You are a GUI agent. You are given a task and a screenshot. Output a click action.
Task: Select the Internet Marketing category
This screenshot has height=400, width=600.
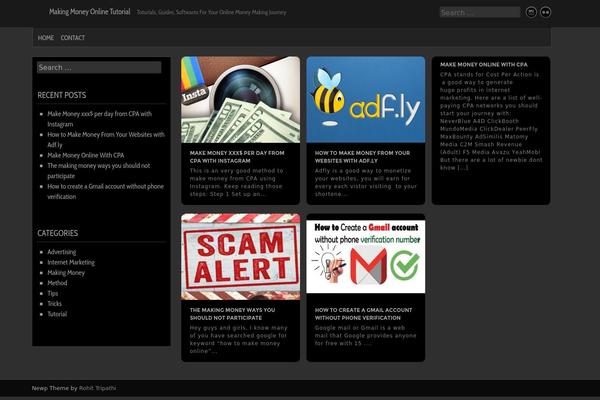[x=71, y=262]
